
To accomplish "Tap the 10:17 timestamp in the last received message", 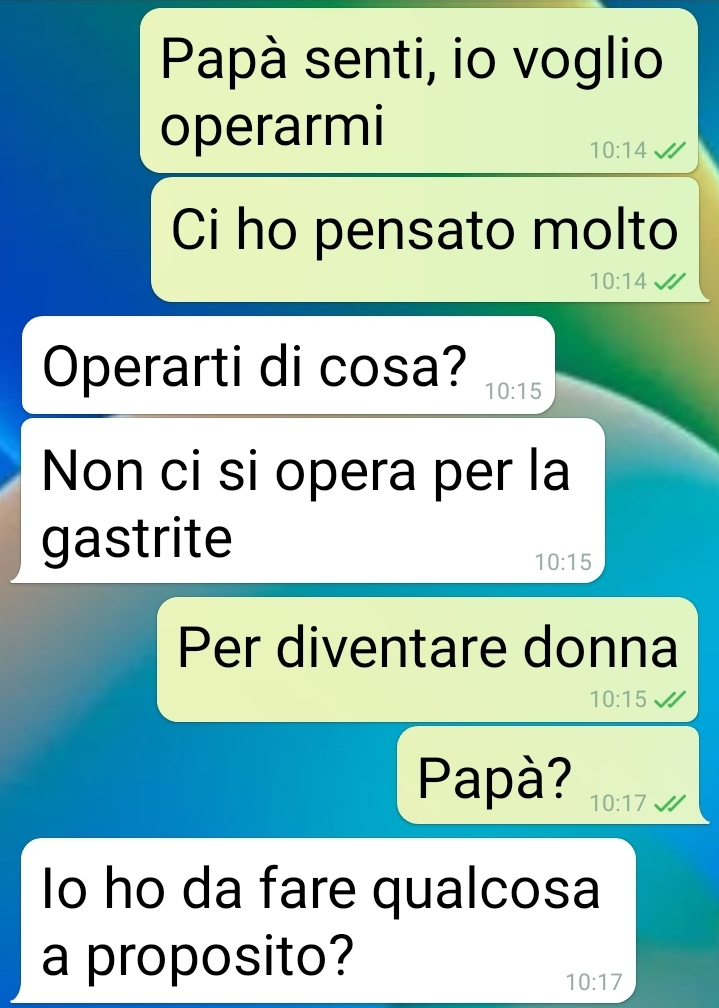I will pyautogui.click(x=594, y=982).
